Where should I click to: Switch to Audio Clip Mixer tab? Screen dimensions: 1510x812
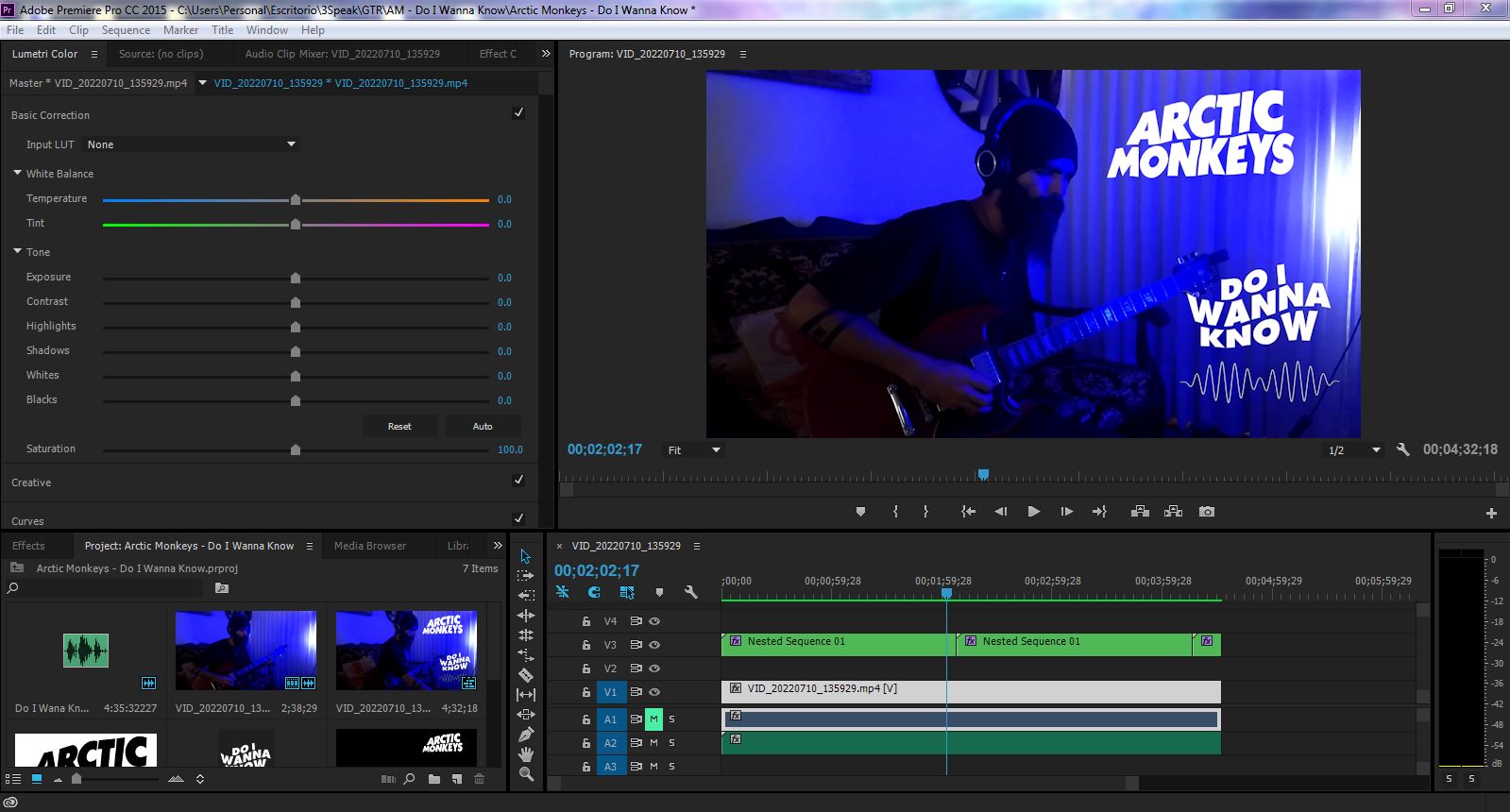[342, 54]
